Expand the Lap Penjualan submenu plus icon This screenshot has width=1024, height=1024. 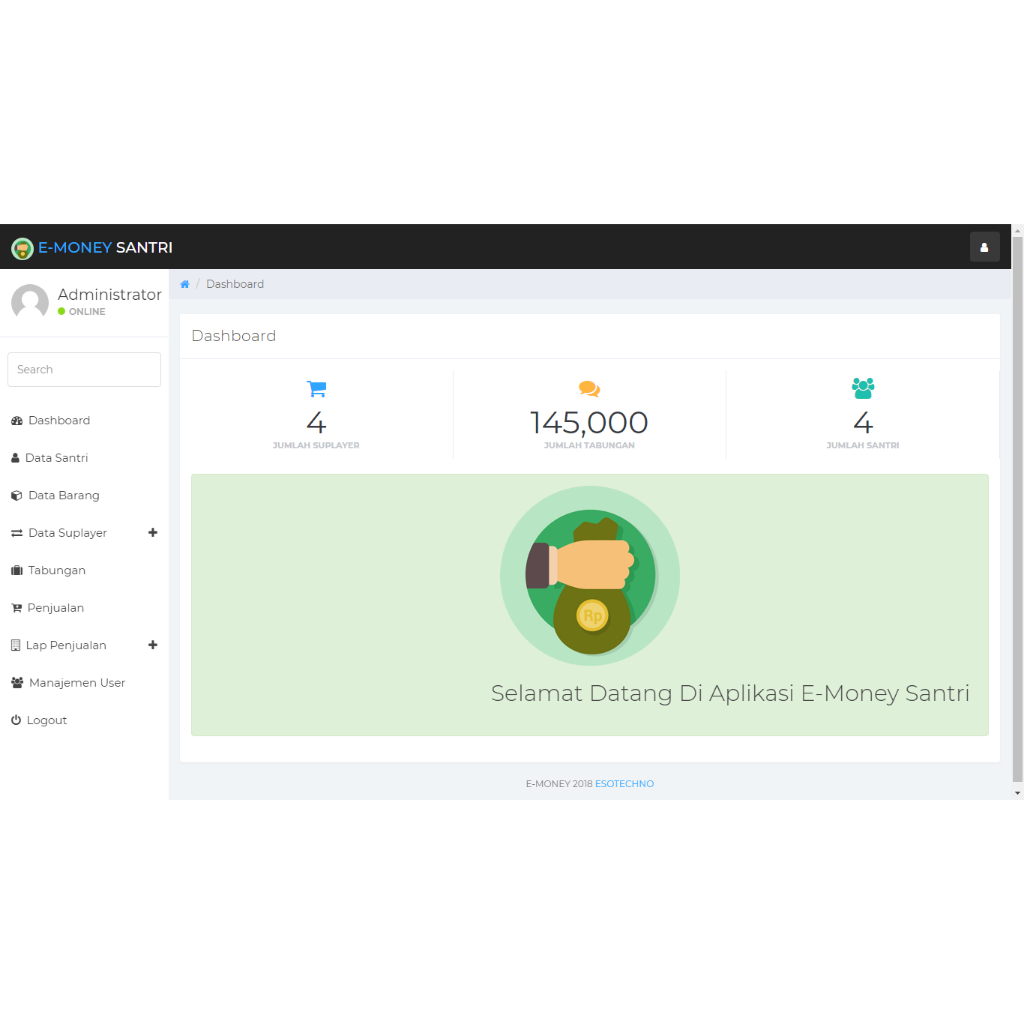pos(153,645)
